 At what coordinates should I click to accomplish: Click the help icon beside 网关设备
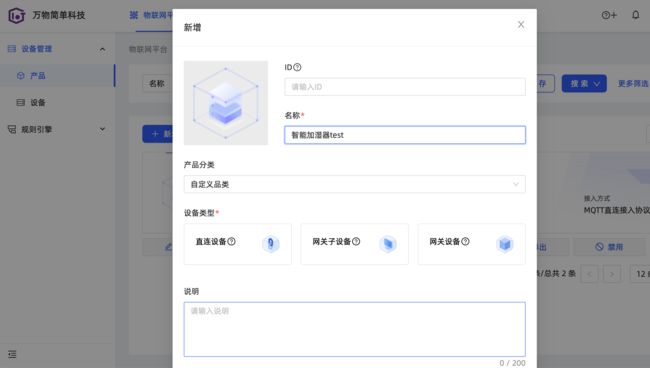point(465,241)
